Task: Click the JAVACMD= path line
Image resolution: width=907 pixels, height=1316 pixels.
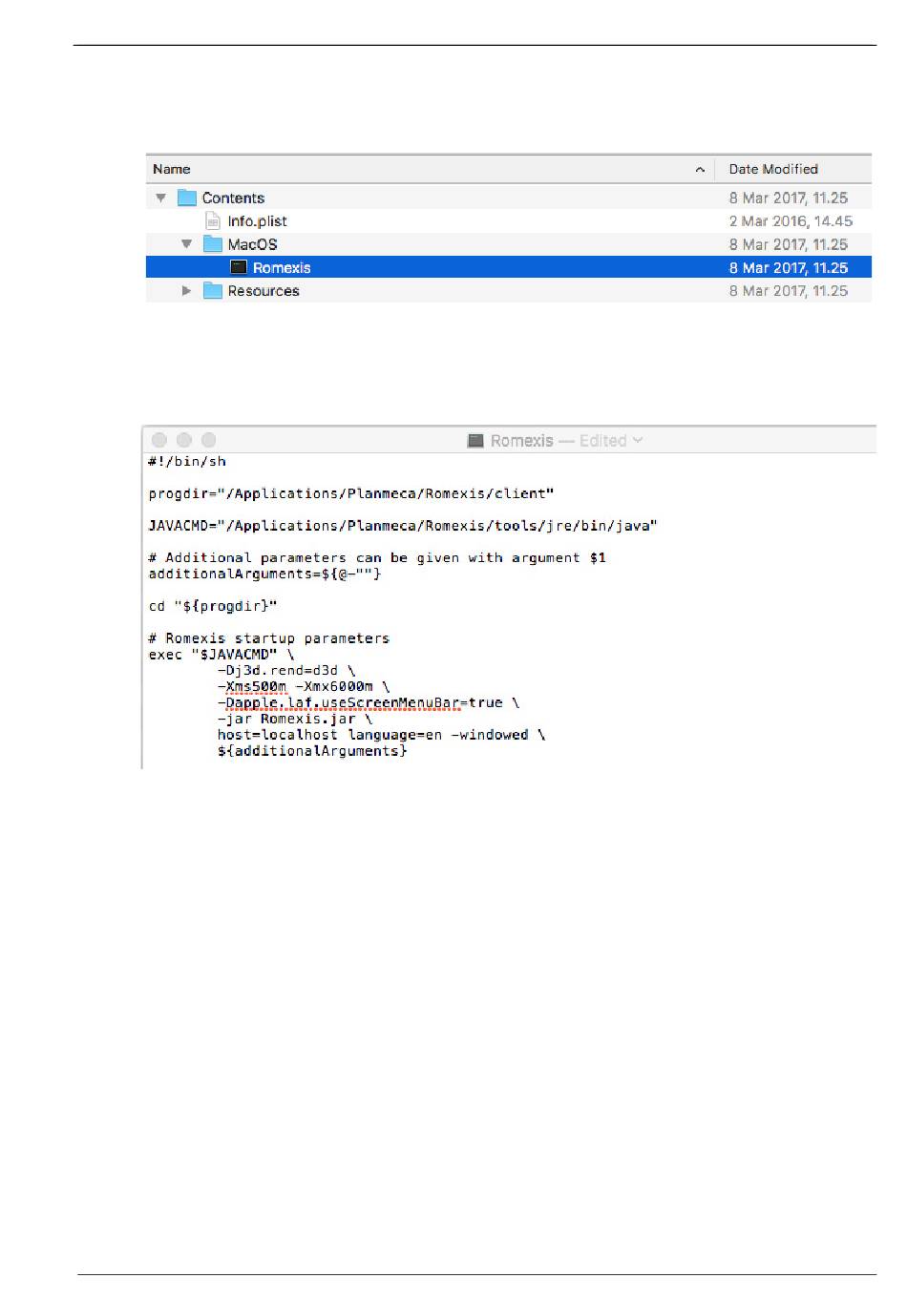Action: click(403, 526)
